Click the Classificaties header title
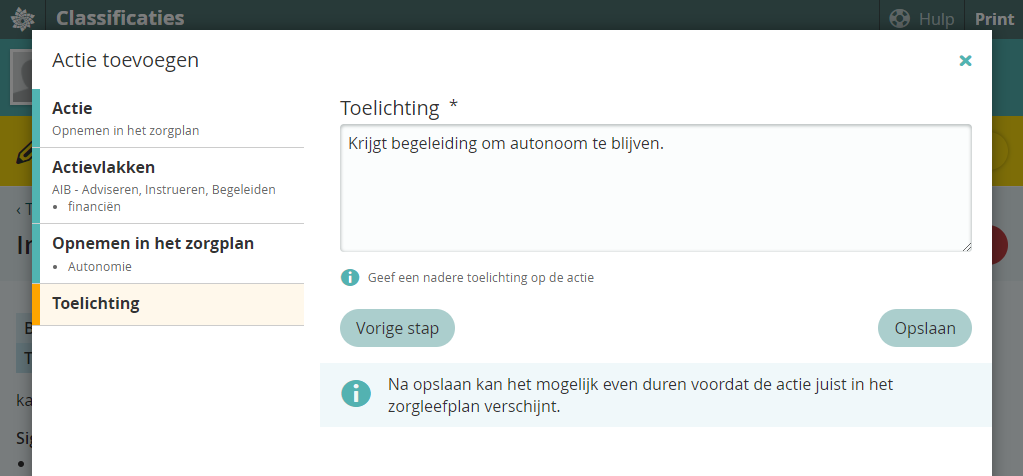1023x476 pixels. (x=120, y=18)
